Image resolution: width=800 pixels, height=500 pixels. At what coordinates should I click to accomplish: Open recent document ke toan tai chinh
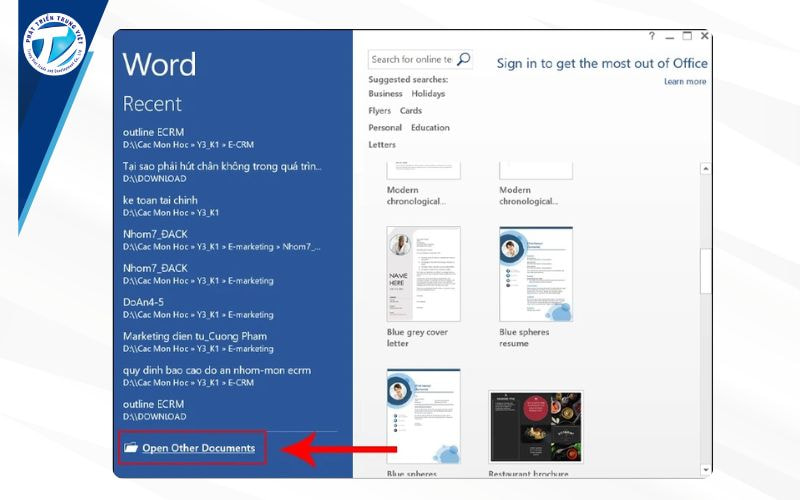click(x=160, y=200)
